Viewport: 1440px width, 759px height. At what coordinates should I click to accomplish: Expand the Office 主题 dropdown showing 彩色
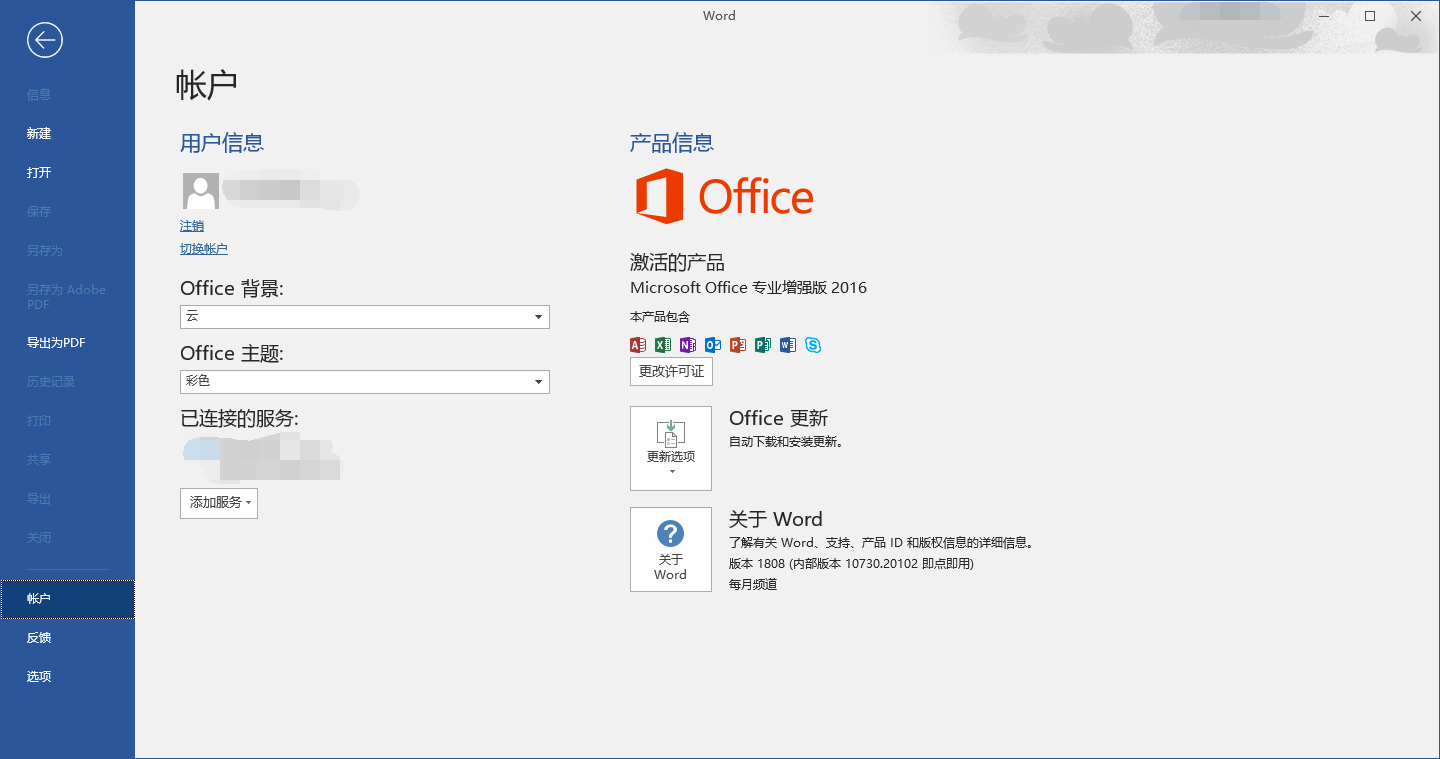tap(365, 382)
